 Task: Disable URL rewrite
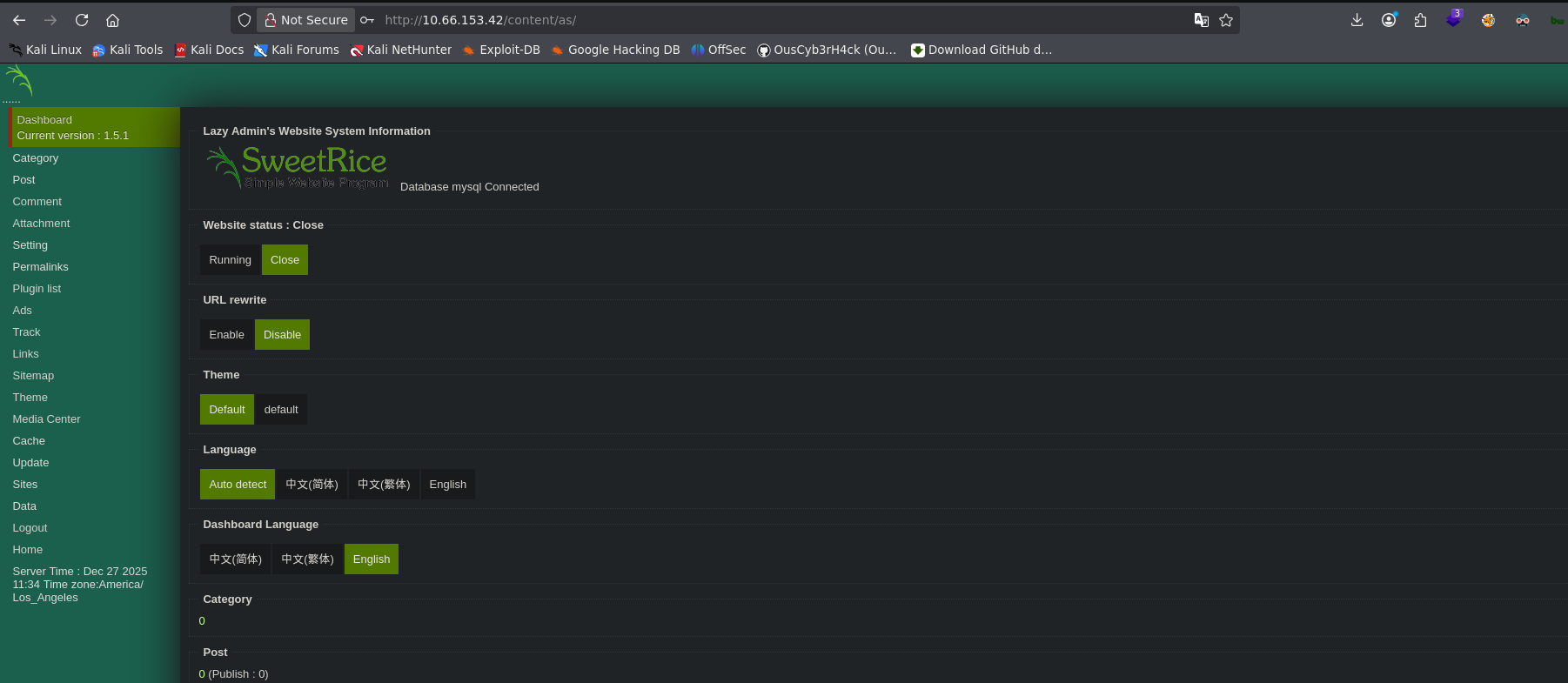282,335
